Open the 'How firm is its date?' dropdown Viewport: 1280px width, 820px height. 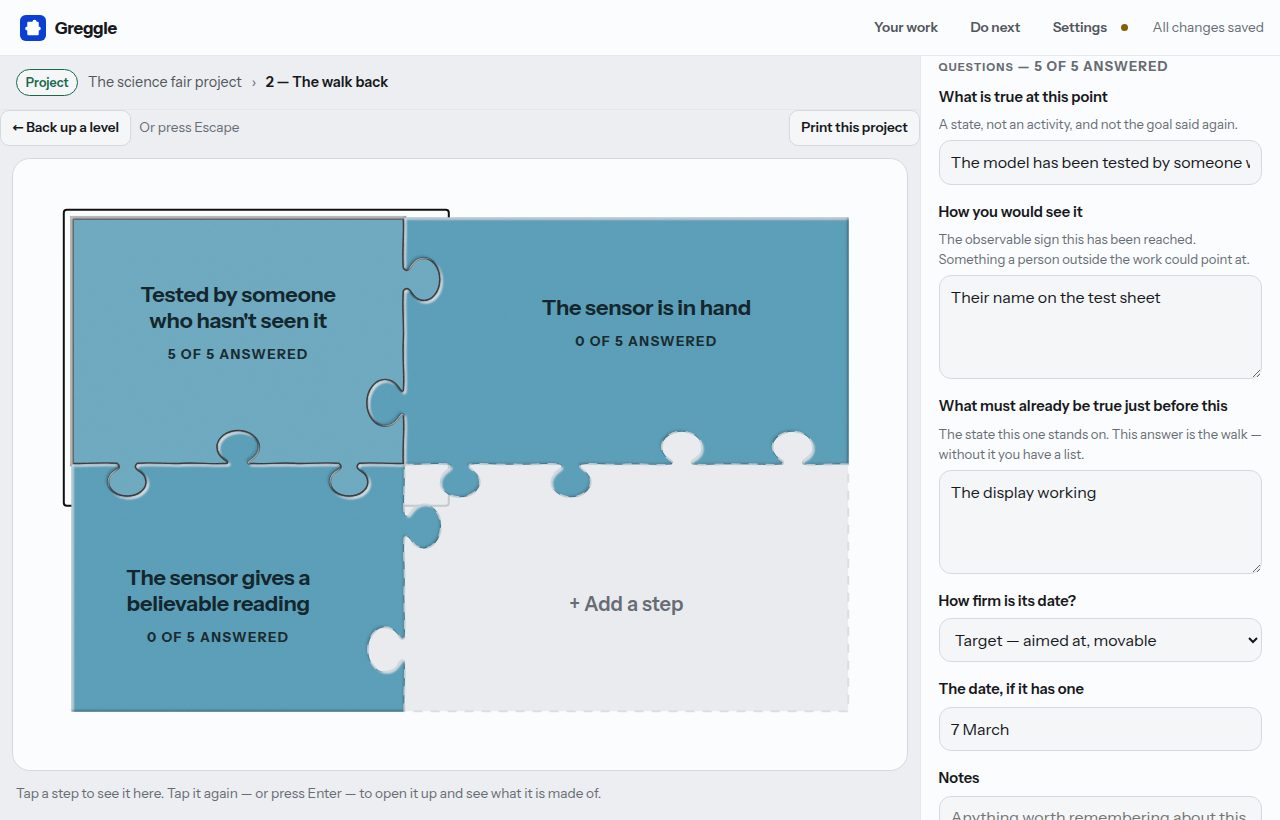[1100, 640]
